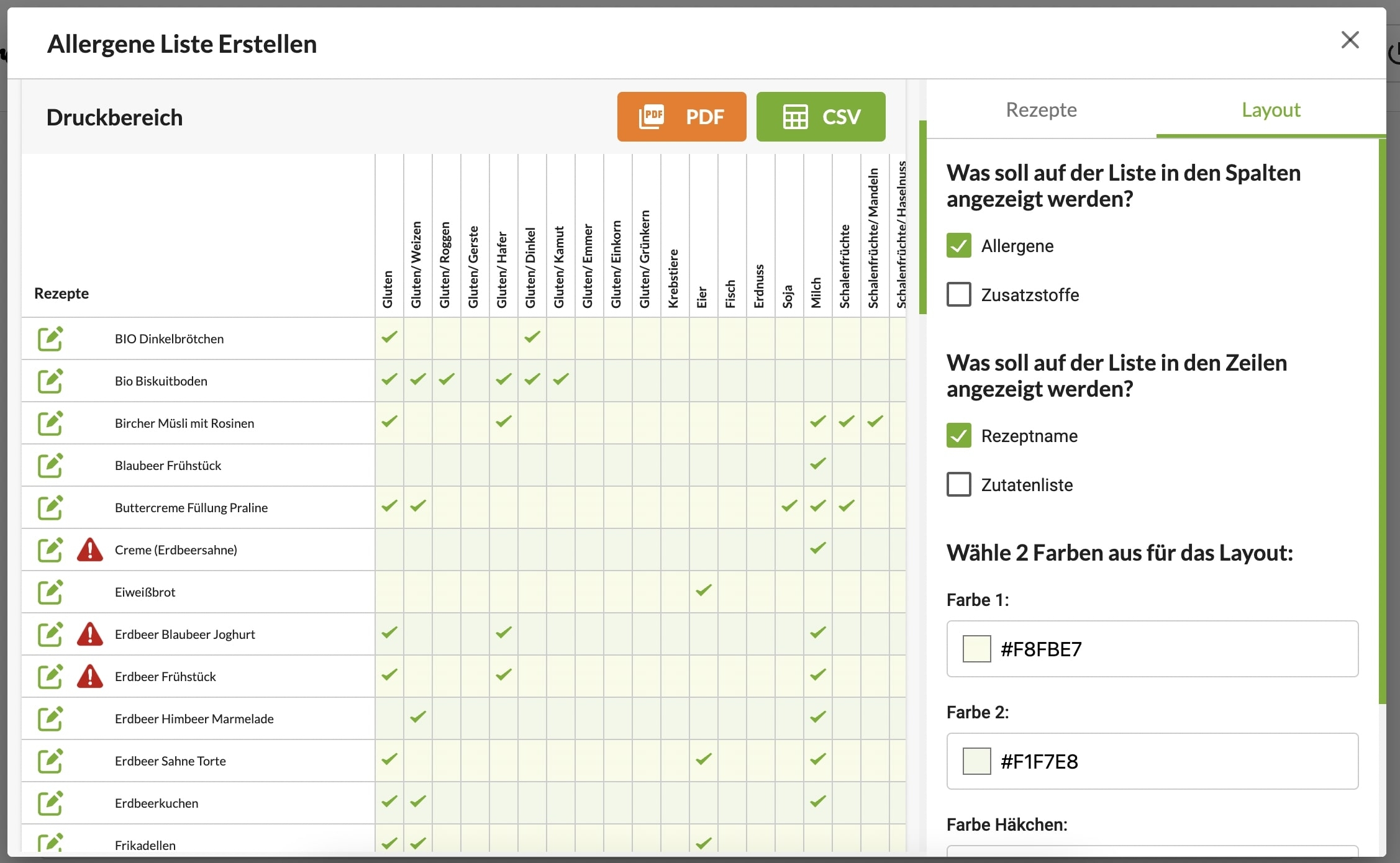
Task: Click edit icon for Erdbeer Sahne Torte
Action: [50, 761]
